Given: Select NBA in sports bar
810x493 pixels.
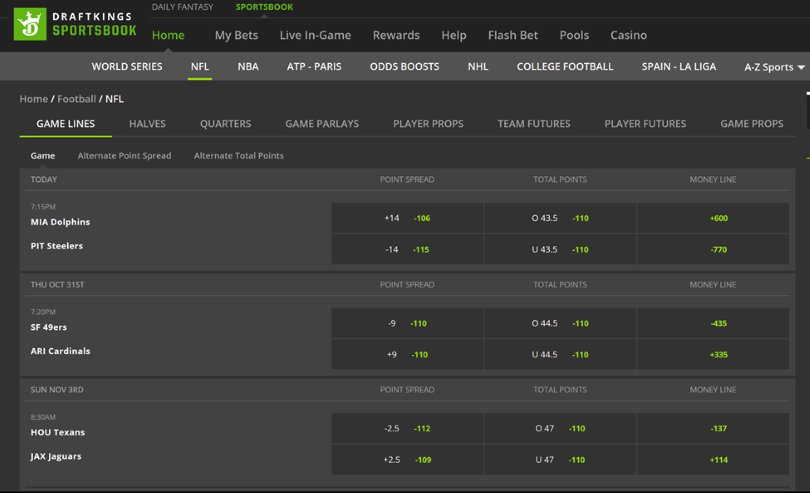Looking at the screenshot, I should point(248,67).
